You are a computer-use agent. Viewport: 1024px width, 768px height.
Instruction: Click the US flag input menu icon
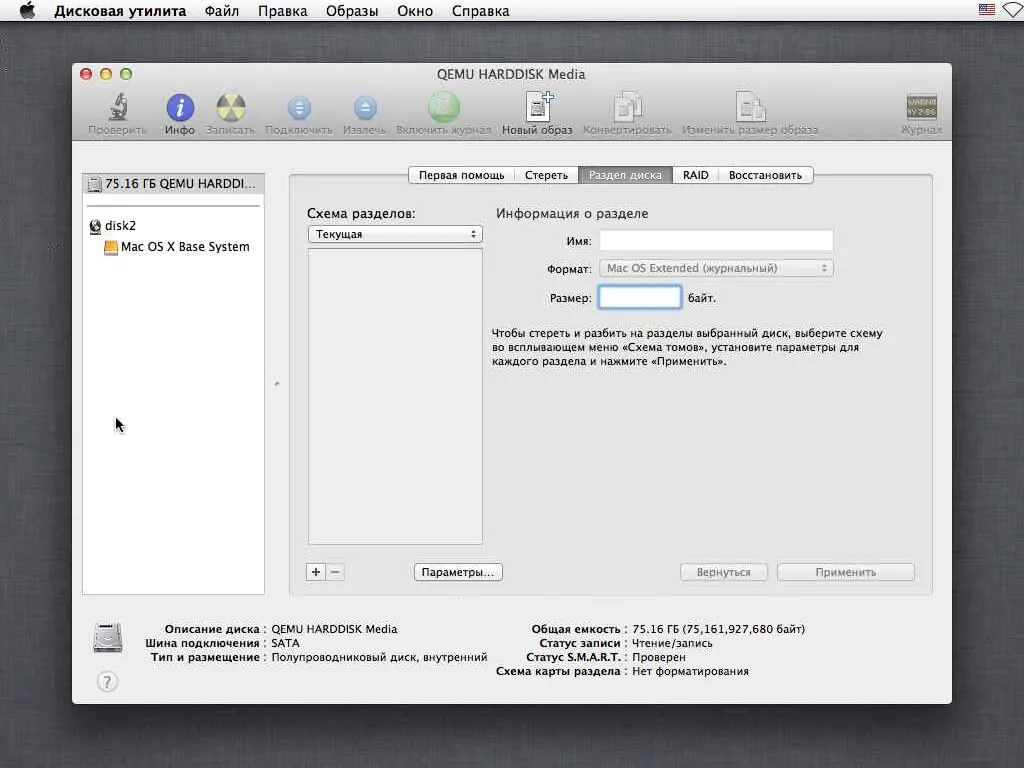986,10
